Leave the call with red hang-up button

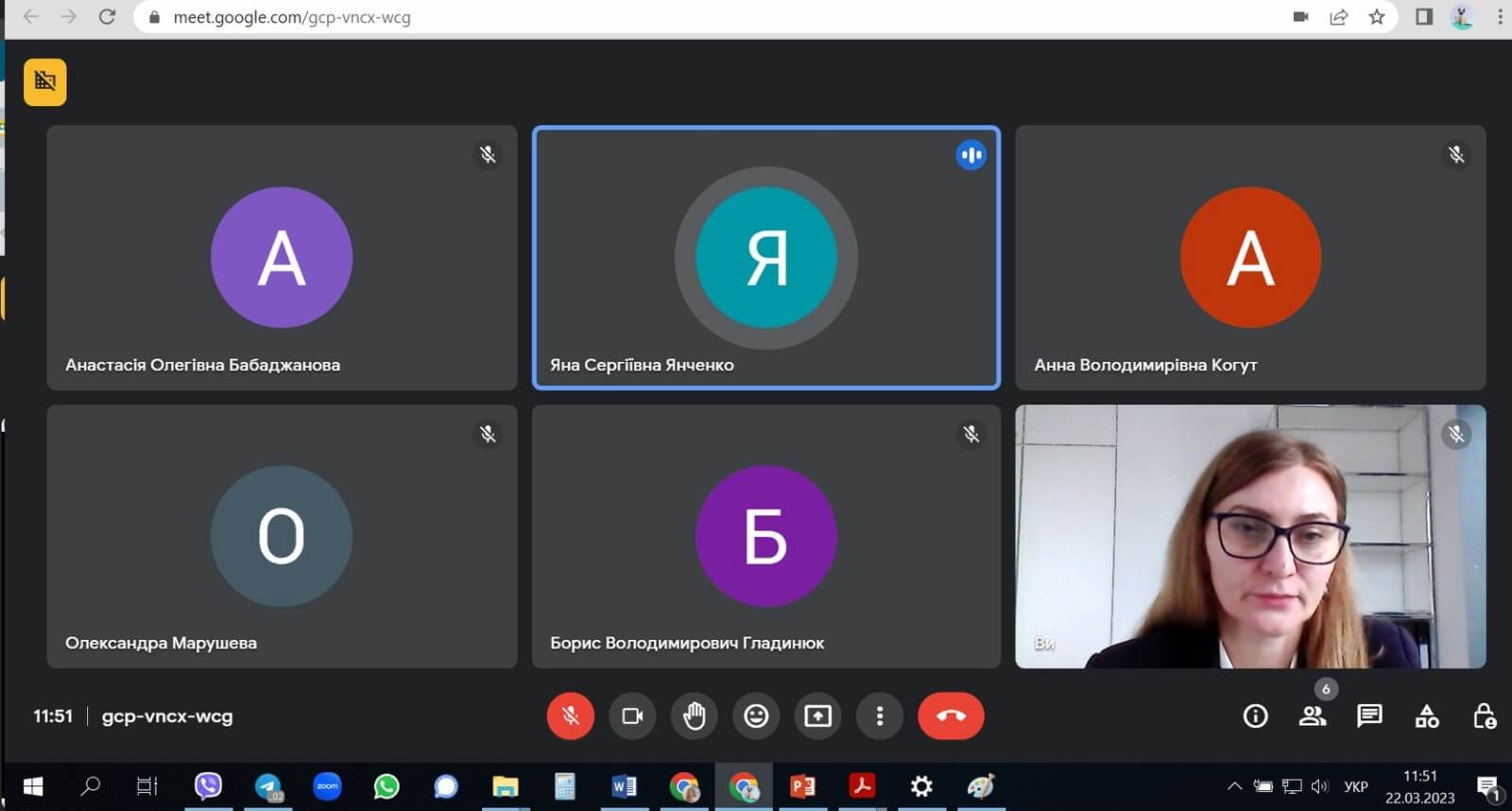951,716
